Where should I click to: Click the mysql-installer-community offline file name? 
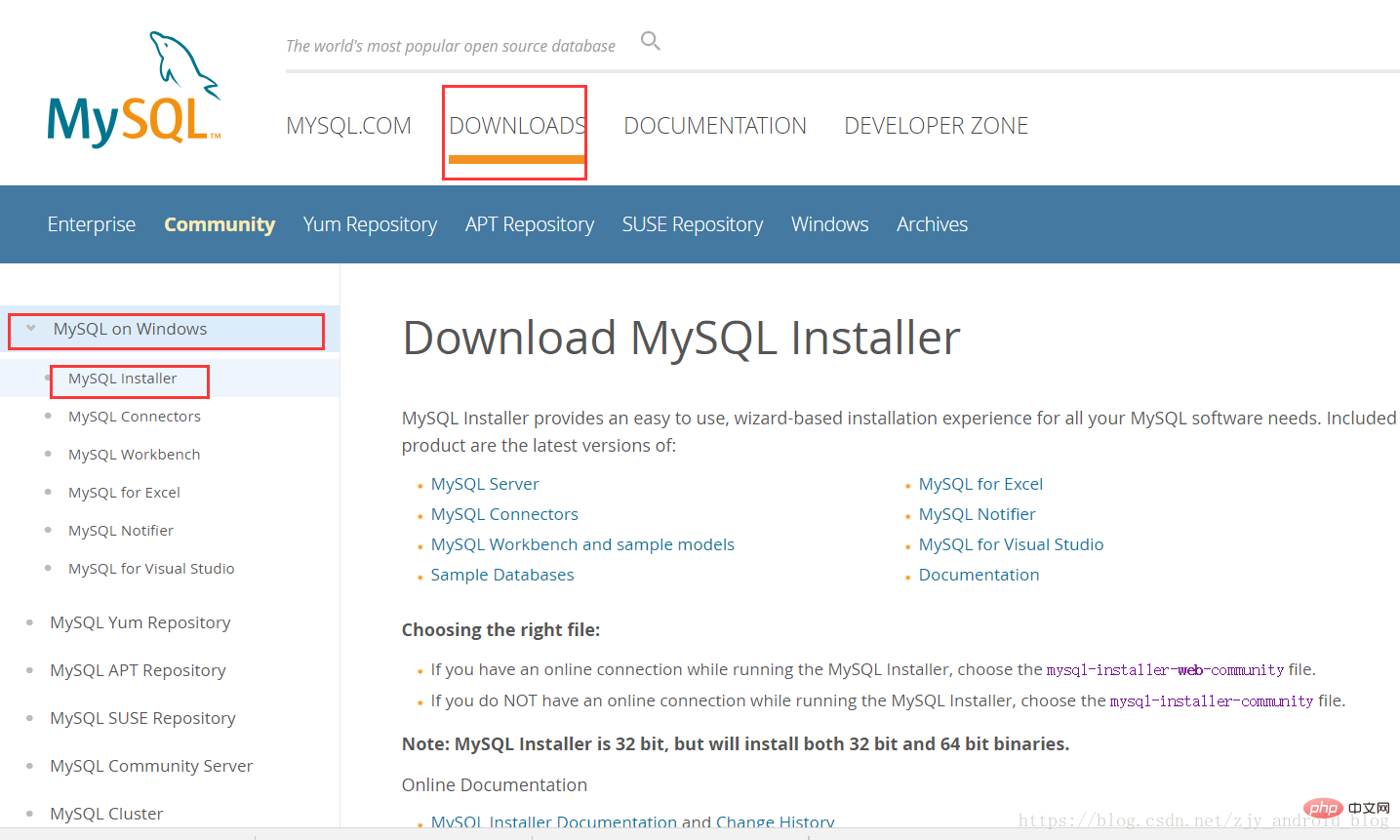(x=1212, y=701)
